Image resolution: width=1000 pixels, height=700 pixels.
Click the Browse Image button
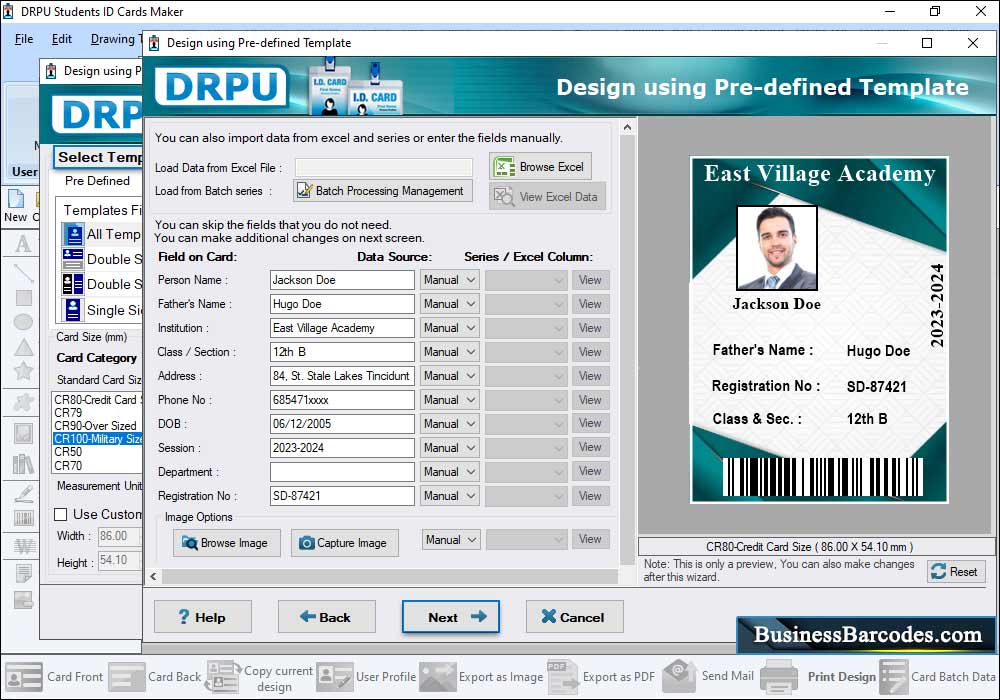pos(226,543)
